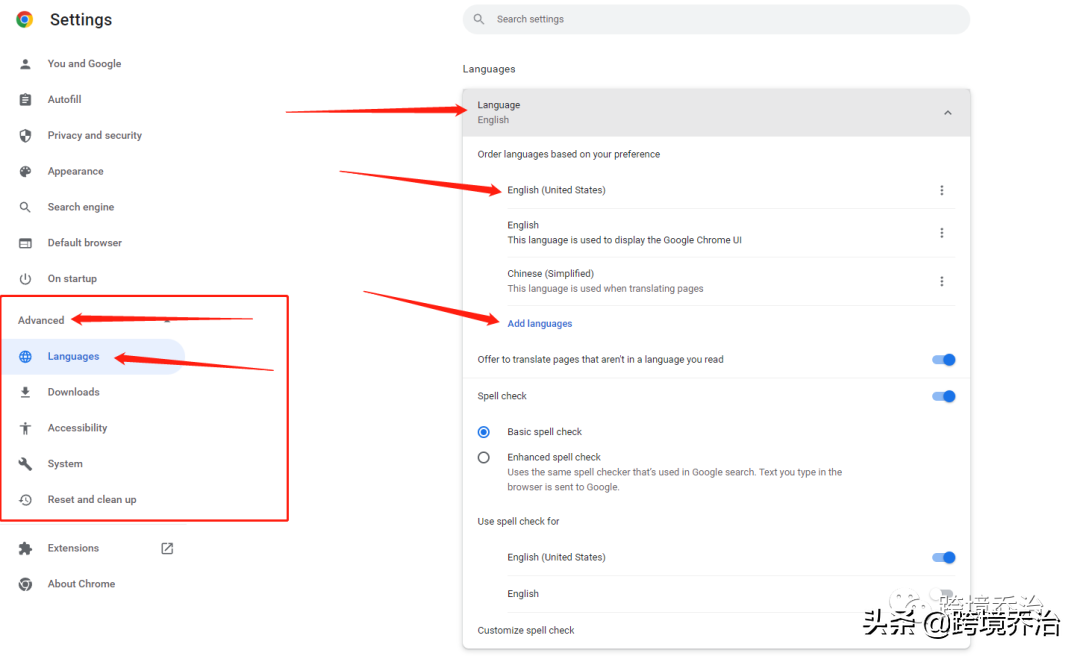The height and width of the screenshot is (656, 1080).
Task: Select Enhanced spell check radio button
Action: [x=484, y=458]
